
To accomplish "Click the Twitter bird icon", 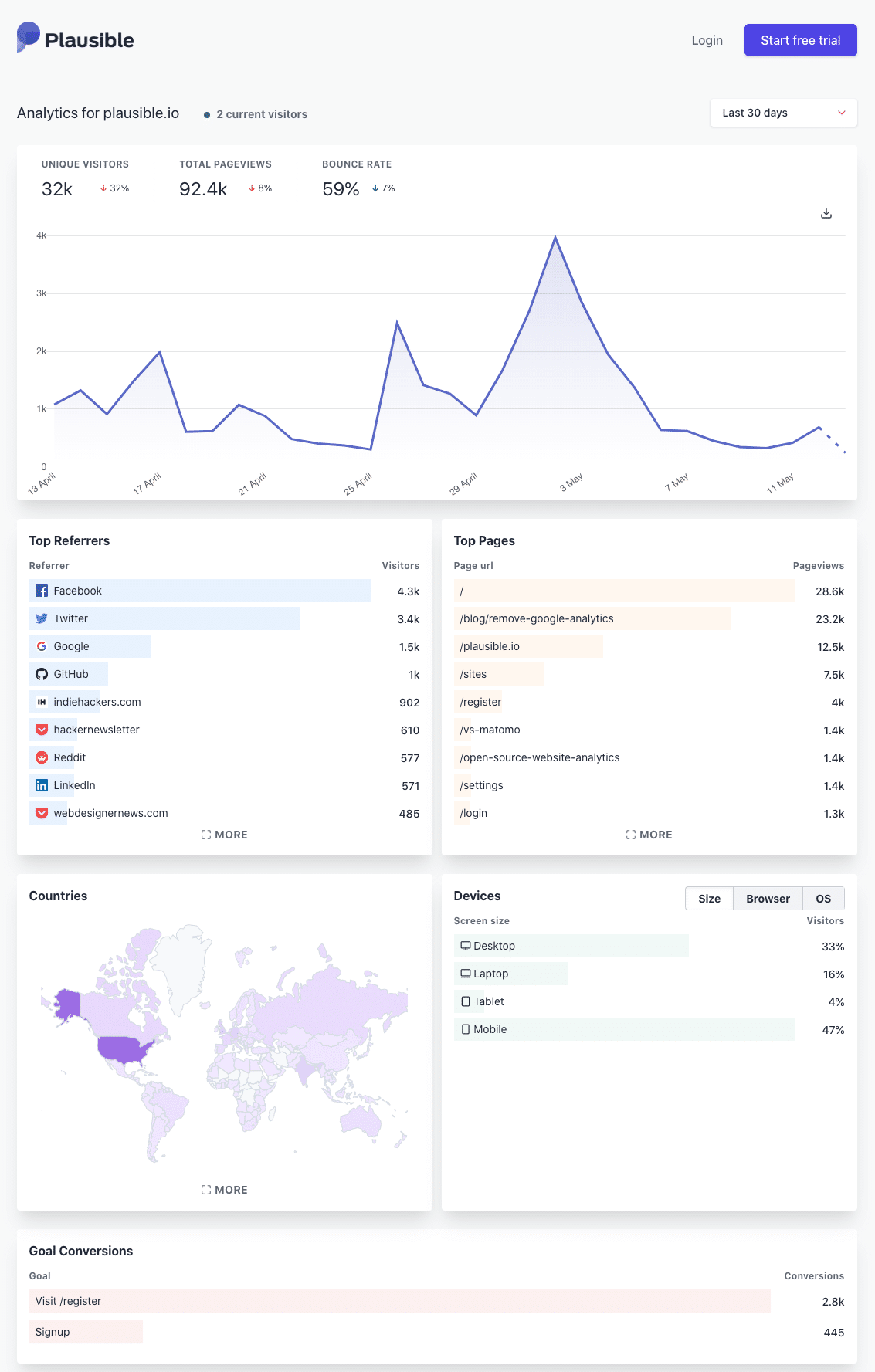I will click(42, 619).
